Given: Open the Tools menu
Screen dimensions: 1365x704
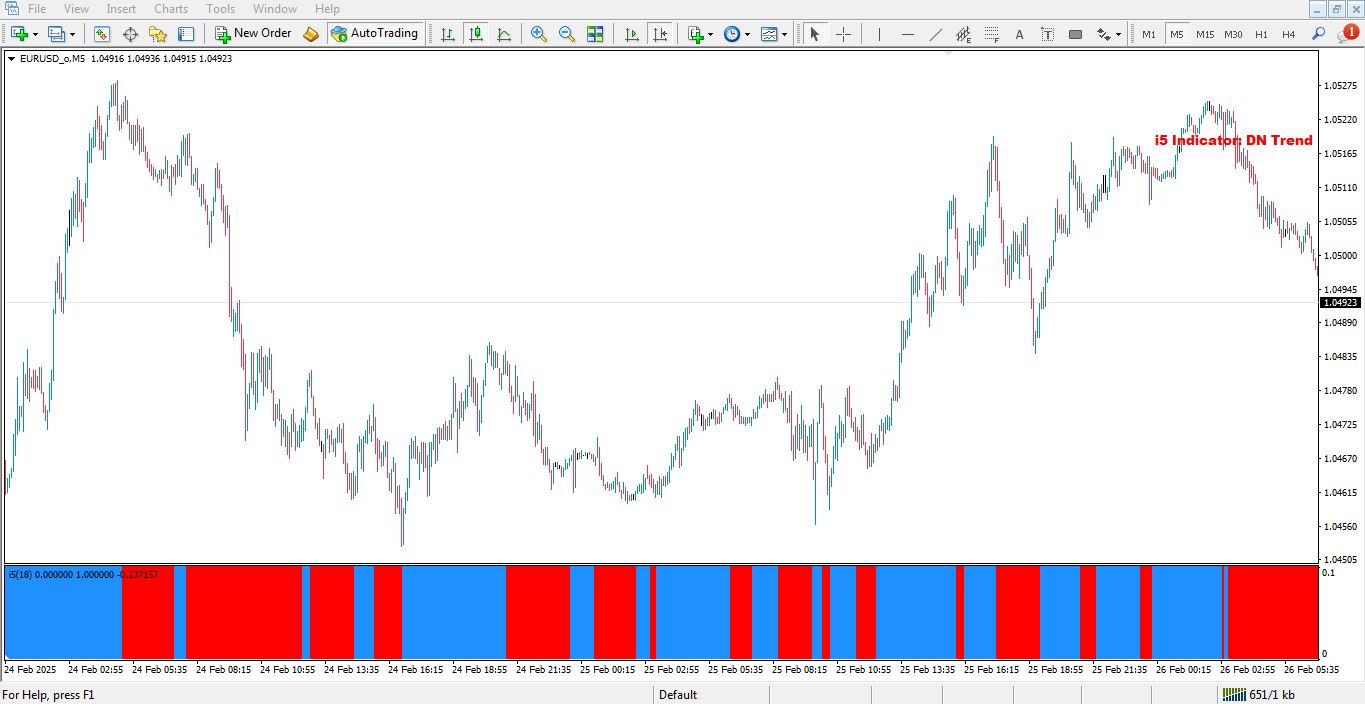Looking at the screenshot, I should tap(220, 9).
